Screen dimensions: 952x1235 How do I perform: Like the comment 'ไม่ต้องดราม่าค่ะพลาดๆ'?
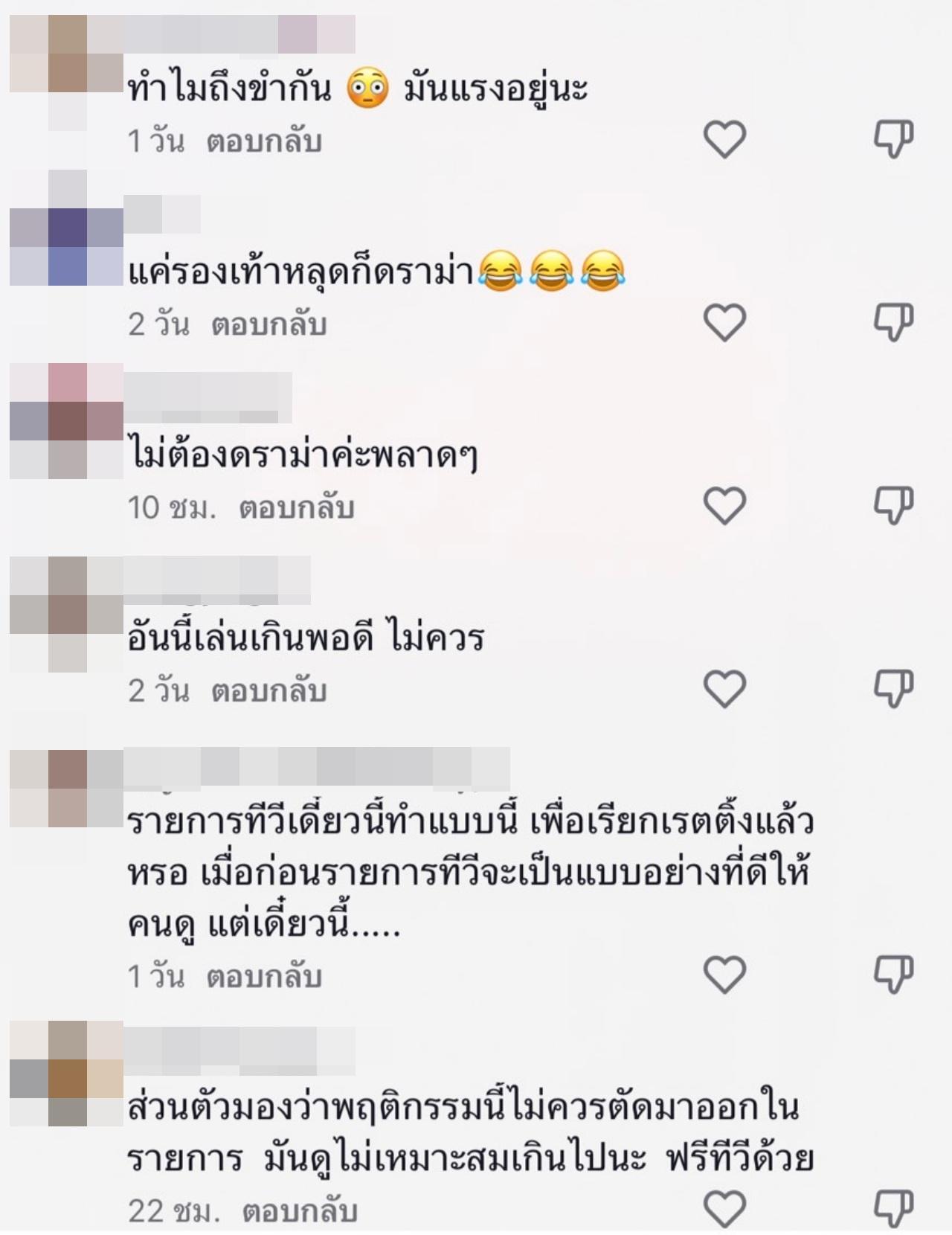724,506
